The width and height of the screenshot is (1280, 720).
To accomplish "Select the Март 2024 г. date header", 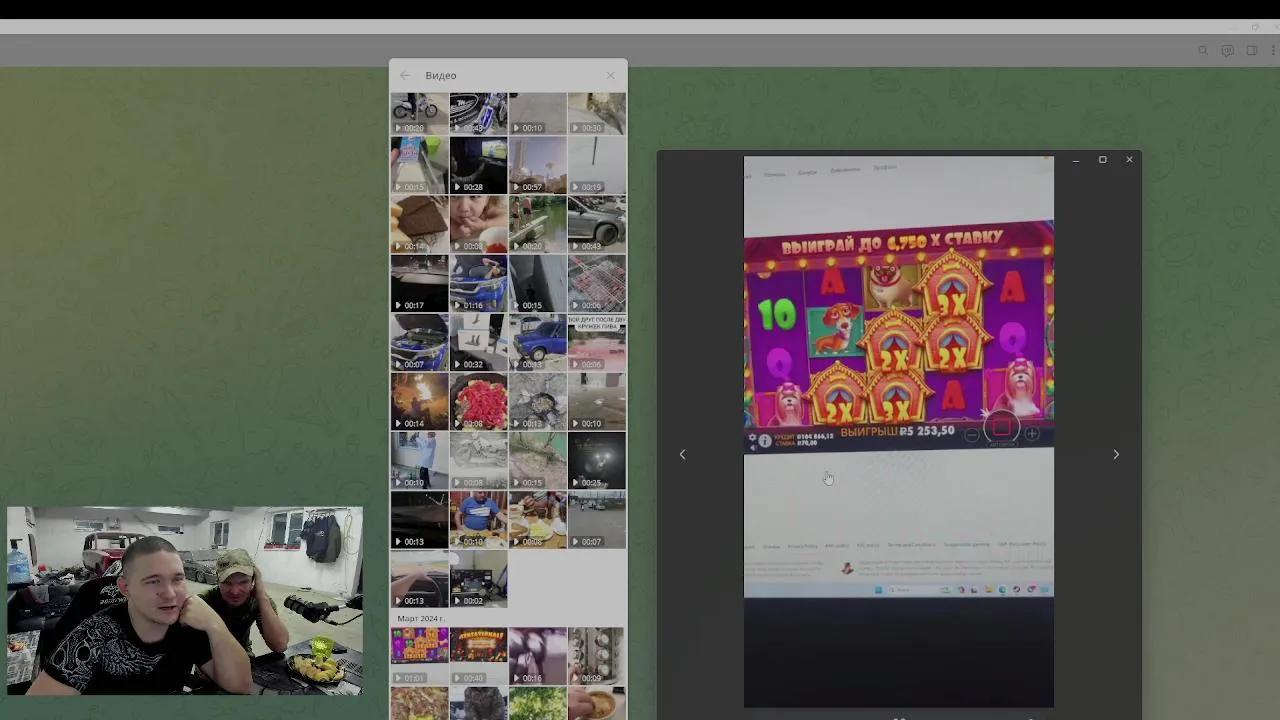I will point(421,618).
